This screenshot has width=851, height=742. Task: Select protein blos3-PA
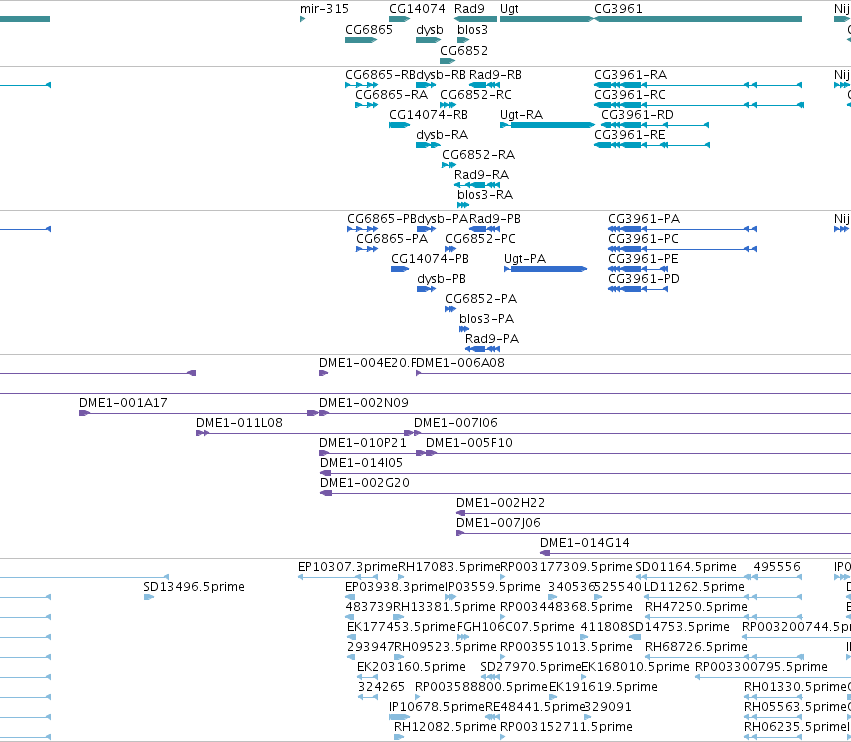point(464,329)
